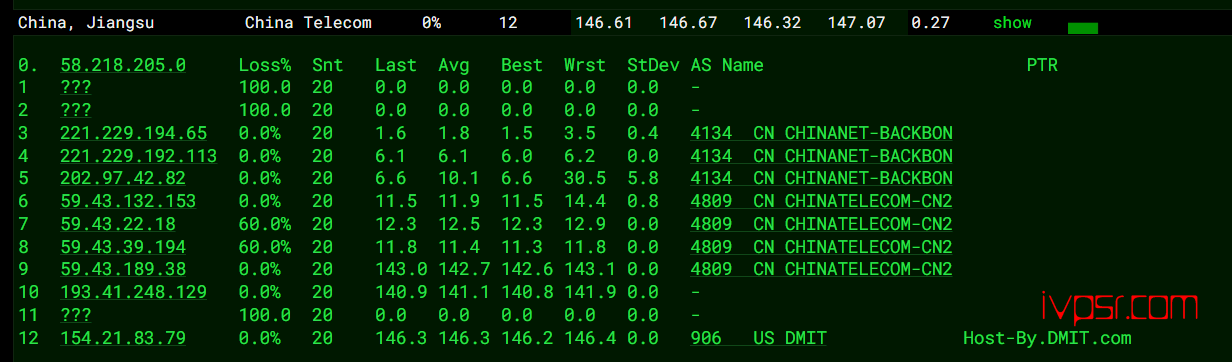Open the 906 US DMIT AS link
The image size is (1232, 362).
pyautogui.click(x=758, y=338)
